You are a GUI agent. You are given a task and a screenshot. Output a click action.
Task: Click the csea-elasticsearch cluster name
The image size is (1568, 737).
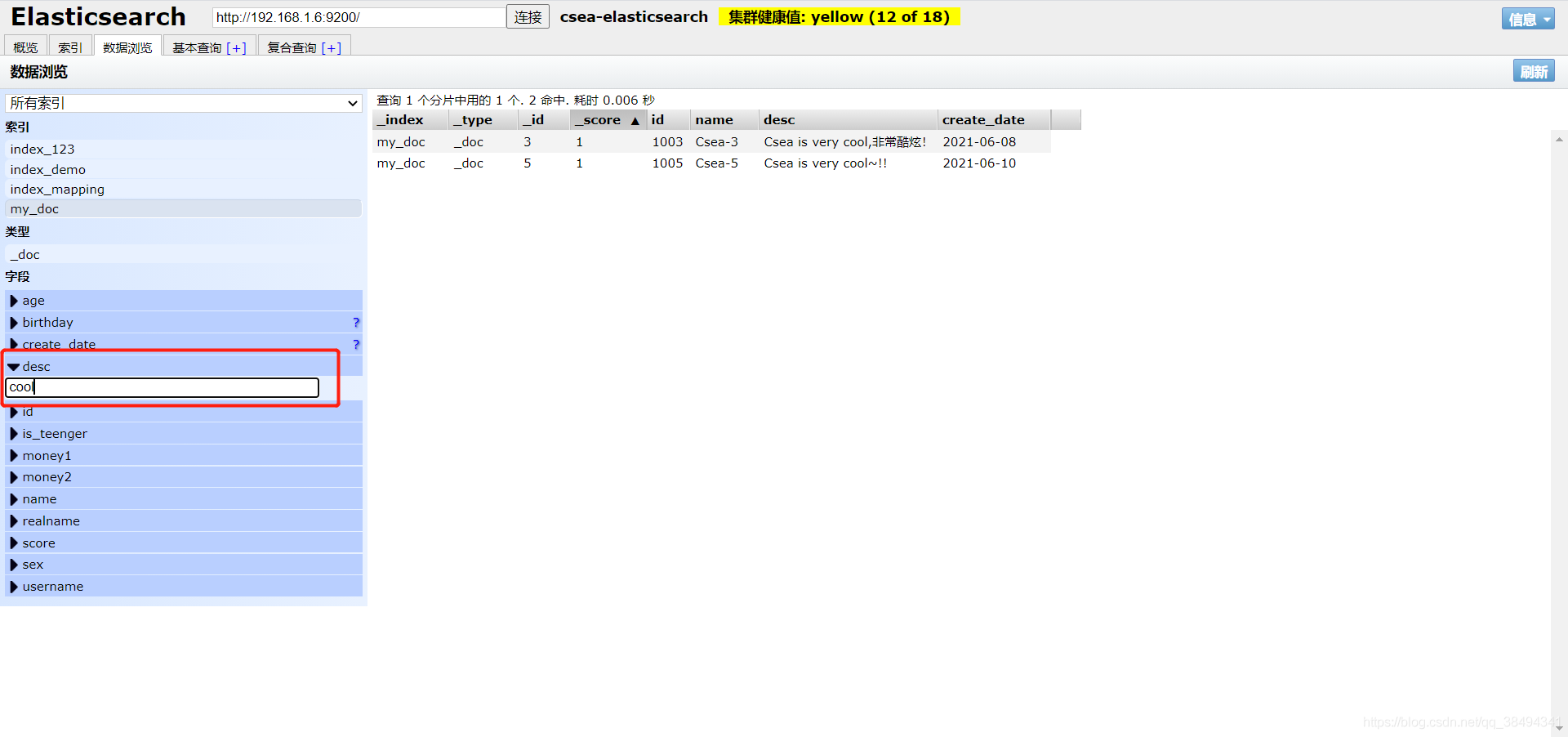(x=634, y=17)
